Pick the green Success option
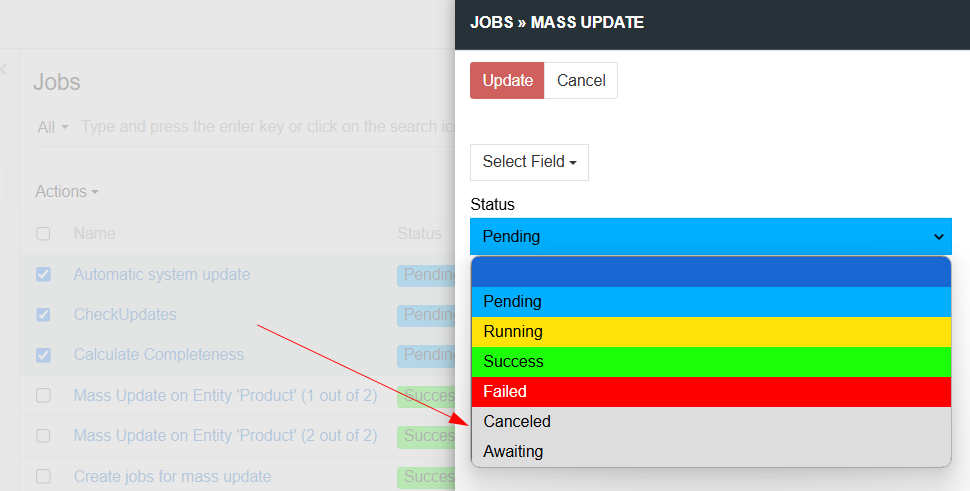This screenshot has width=970, height=491. point(711,362)
